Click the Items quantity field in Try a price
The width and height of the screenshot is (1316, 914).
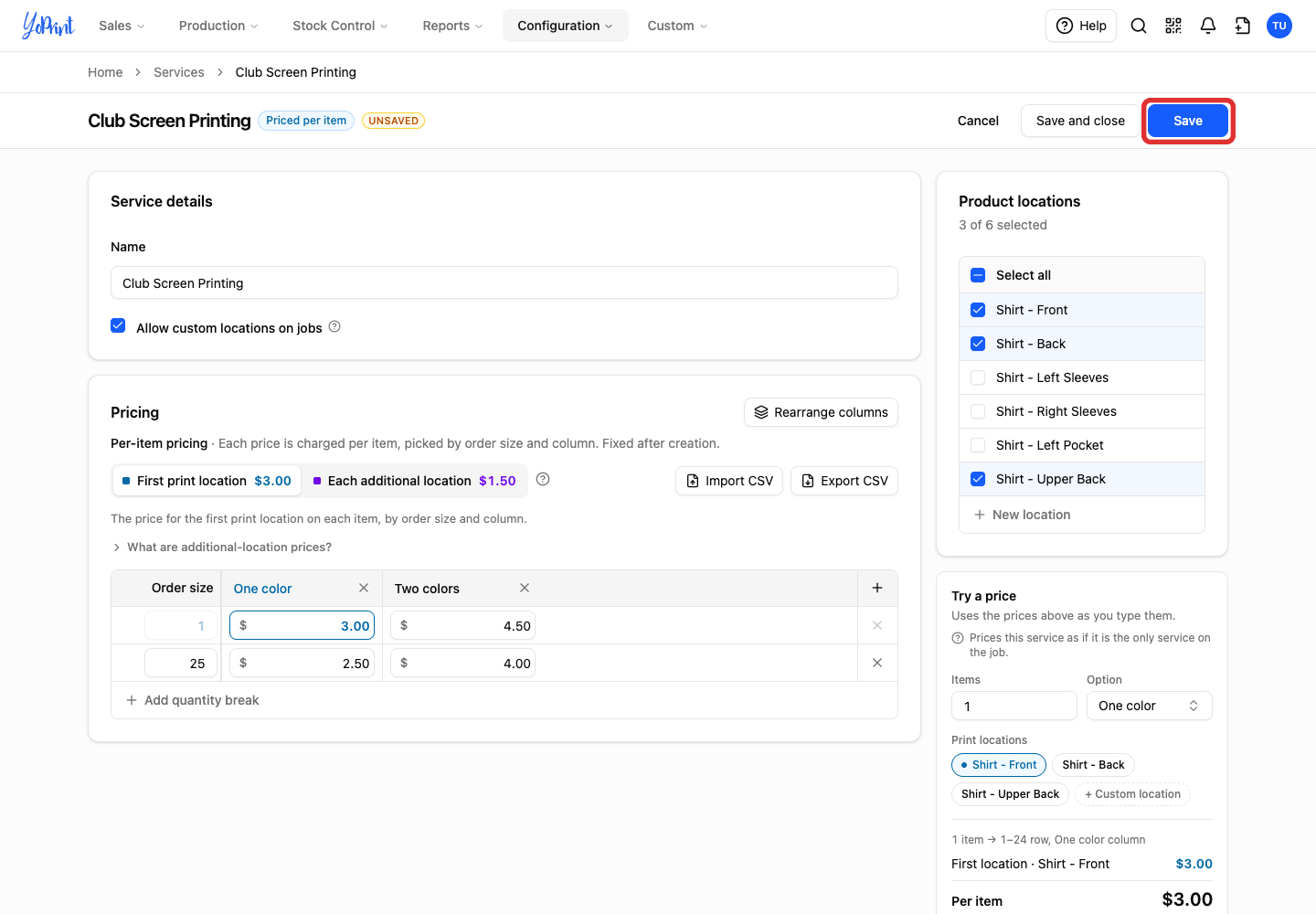click(1014, 706)
